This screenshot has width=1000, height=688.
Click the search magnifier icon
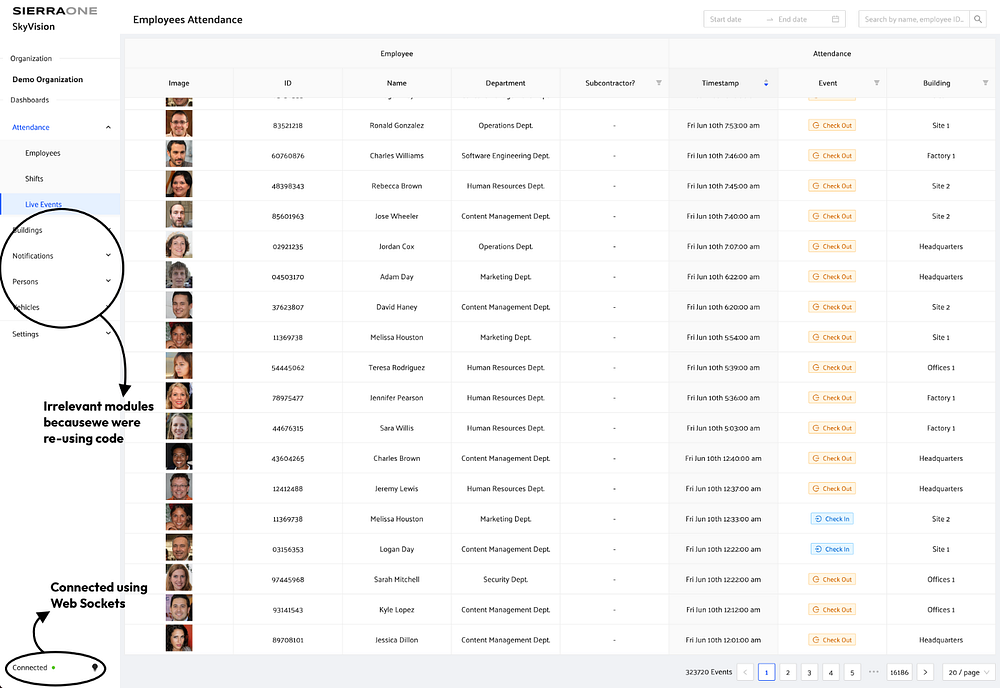click(978, 19)
